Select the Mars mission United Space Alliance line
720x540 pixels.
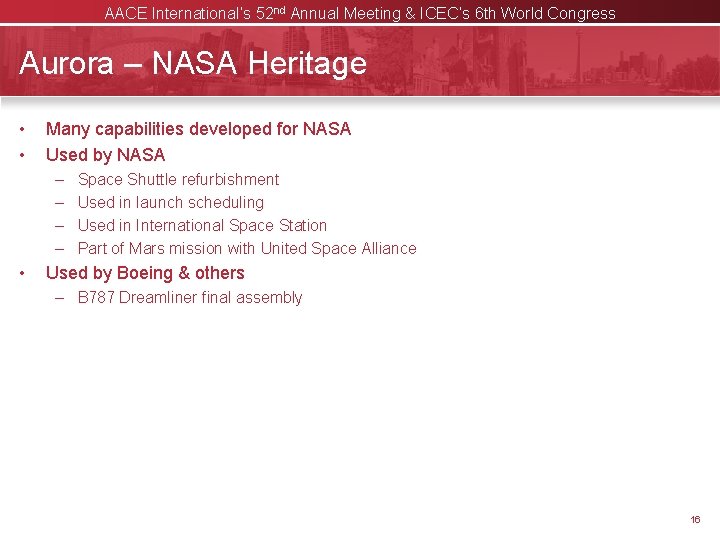tap(247, 248)
